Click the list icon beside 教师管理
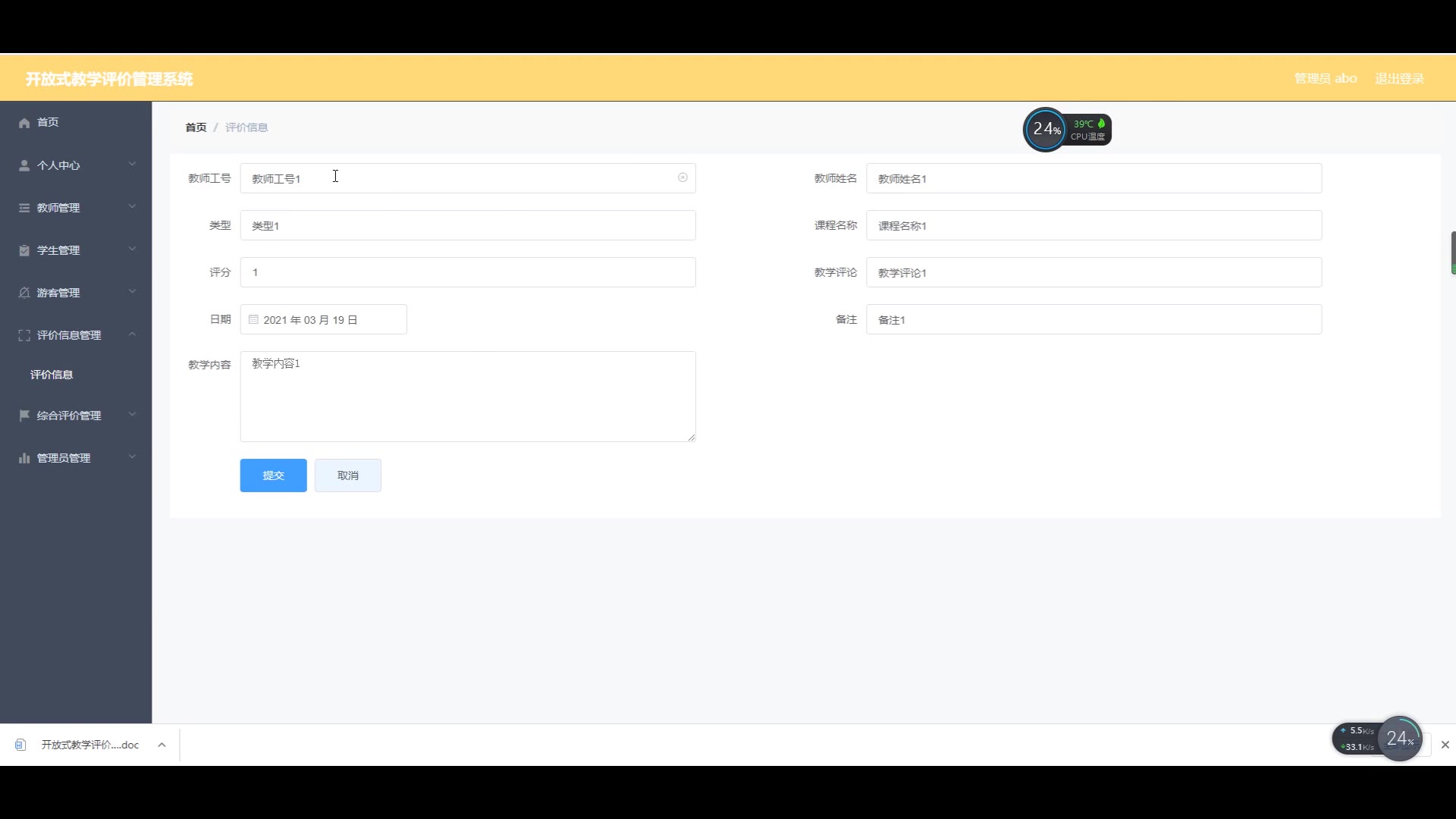Image resolution: width=1456 pixels, height=819 pixels. [24, 208]
